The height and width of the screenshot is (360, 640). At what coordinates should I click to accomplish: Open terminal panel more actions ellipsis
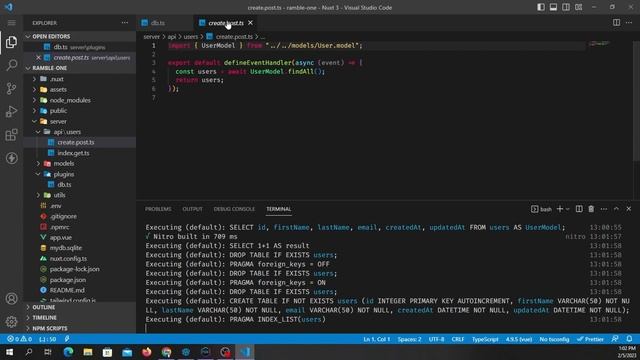coord(604,209)
